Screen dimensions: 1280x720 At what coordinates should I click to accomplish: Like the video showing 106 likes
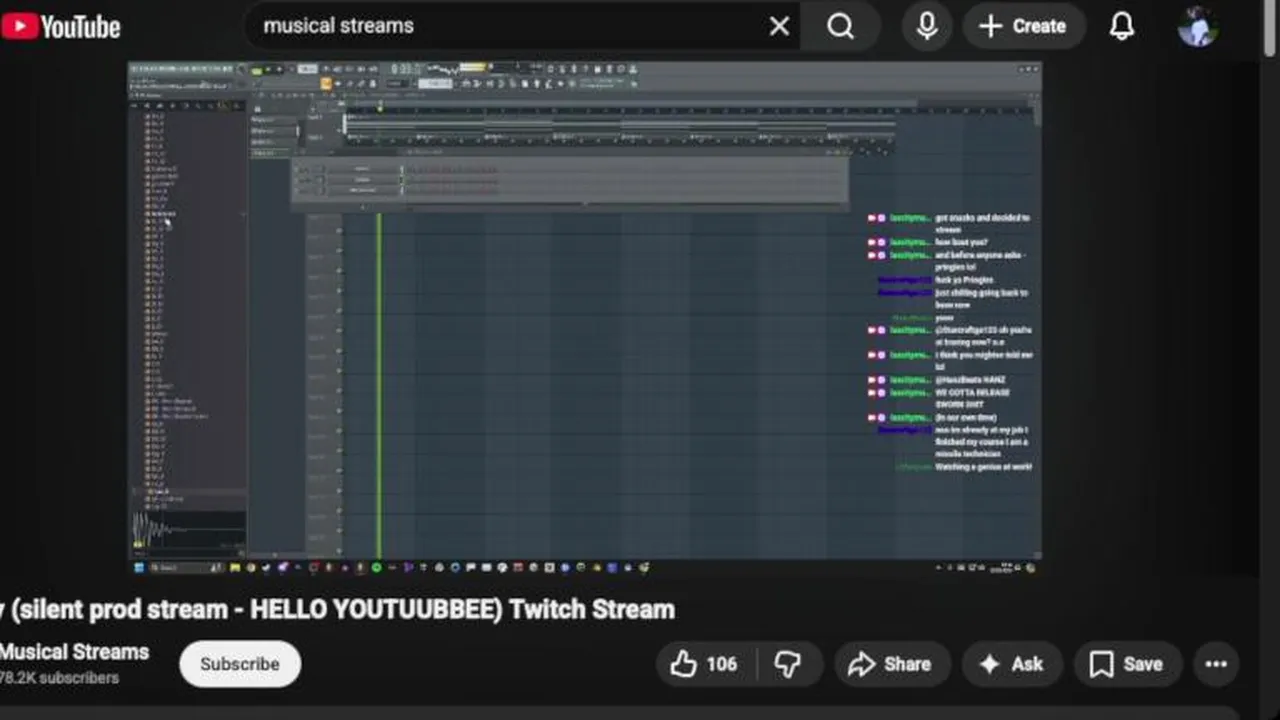[705, 664]
